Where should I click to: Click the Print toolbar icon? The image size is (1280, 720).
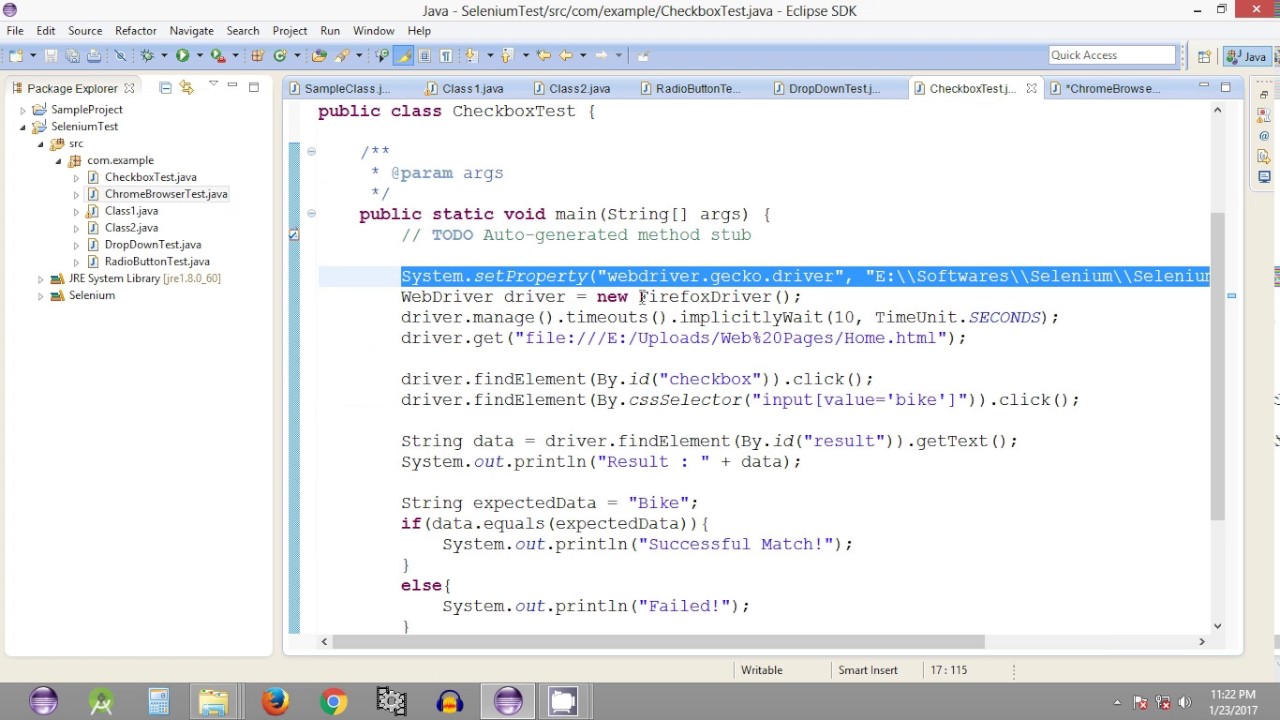pyautogui.click(x=94, y=56)
